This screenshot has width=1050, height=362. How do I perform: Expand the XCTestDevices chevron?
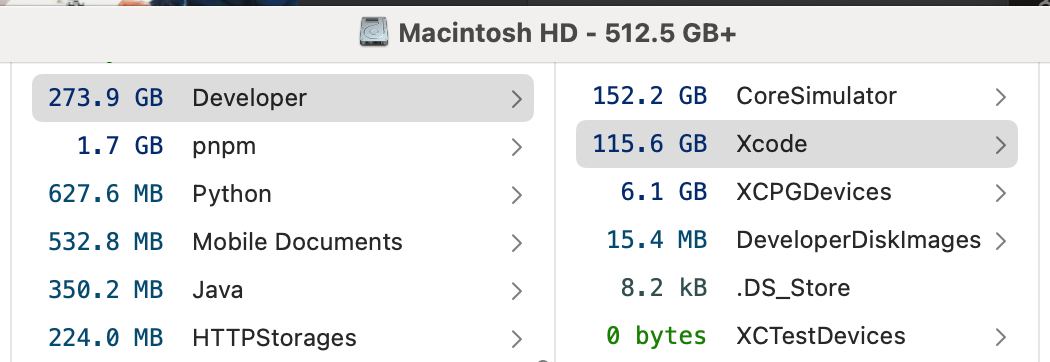(x=1000, y=337)
